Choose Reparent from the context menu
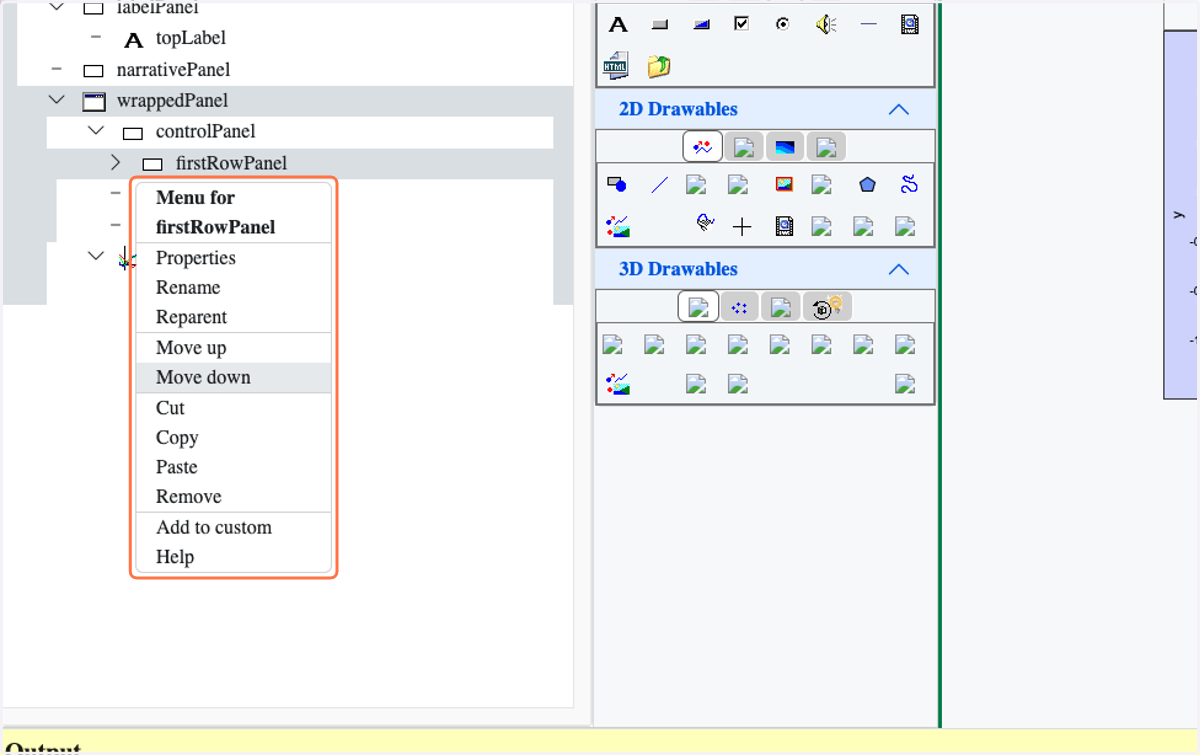The width and height of the screenshot is (1200, 755). [234, 317]
